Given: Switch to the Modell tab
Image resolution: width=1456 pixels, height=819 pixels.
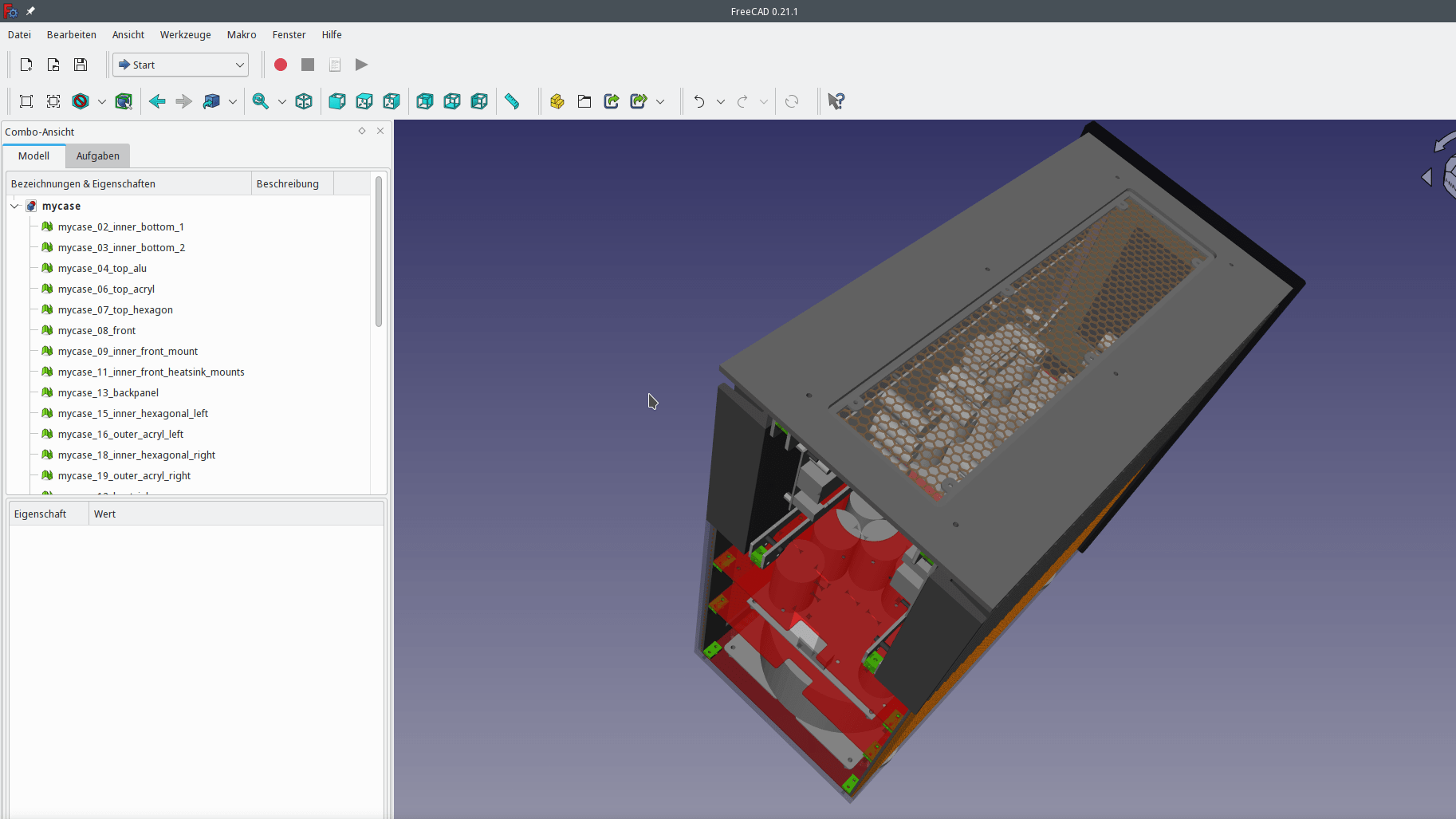Looking at the screenshot, I should click(33, 156).
